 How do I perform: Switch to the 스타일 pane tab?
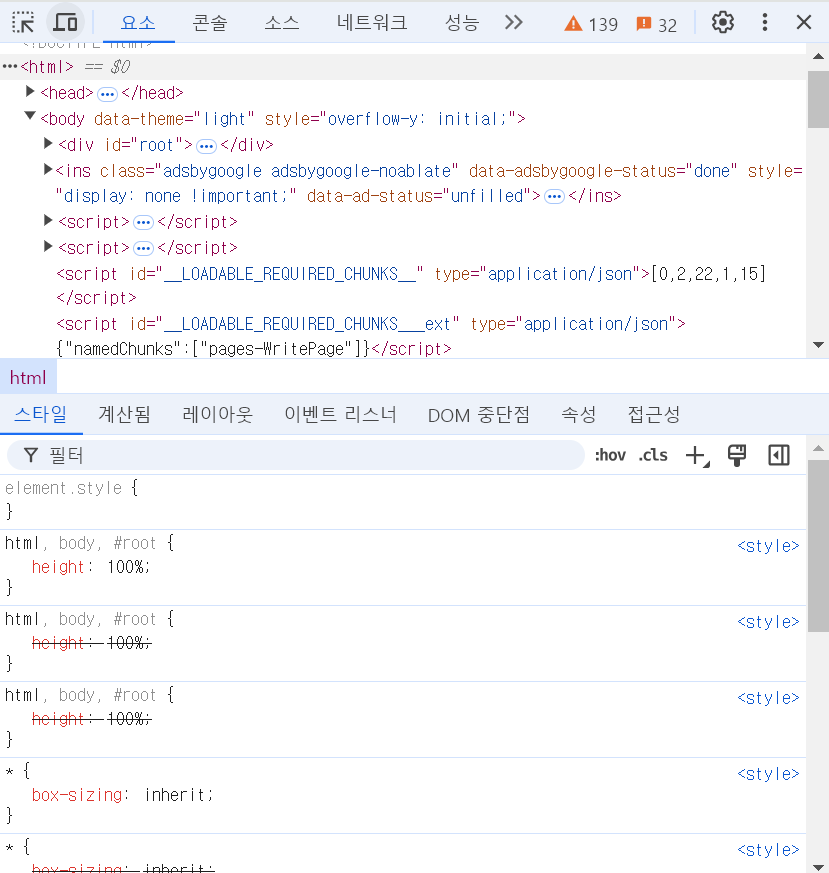(x=41, y=414)
